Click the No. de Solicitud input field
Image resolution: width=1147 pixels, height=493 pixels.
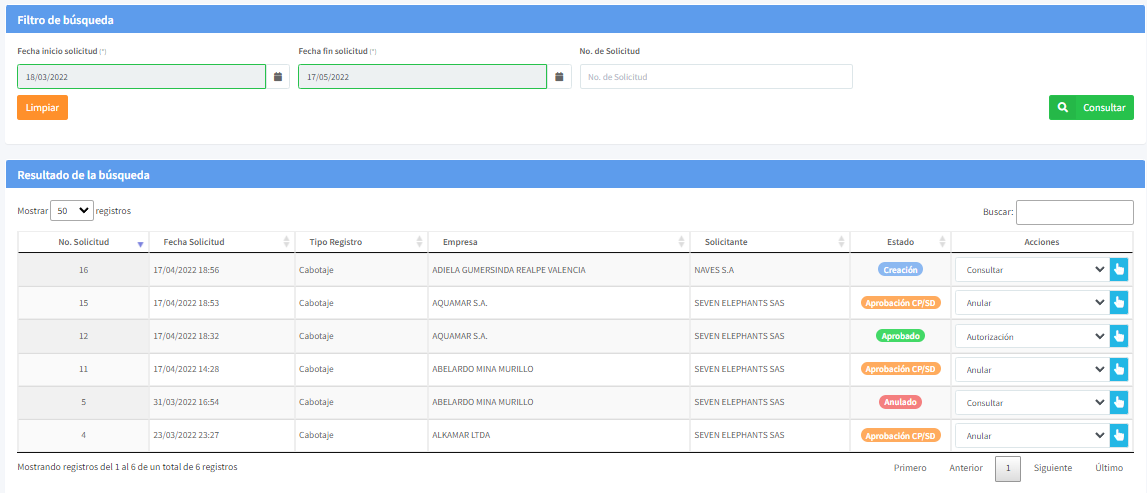coord(716,77)
